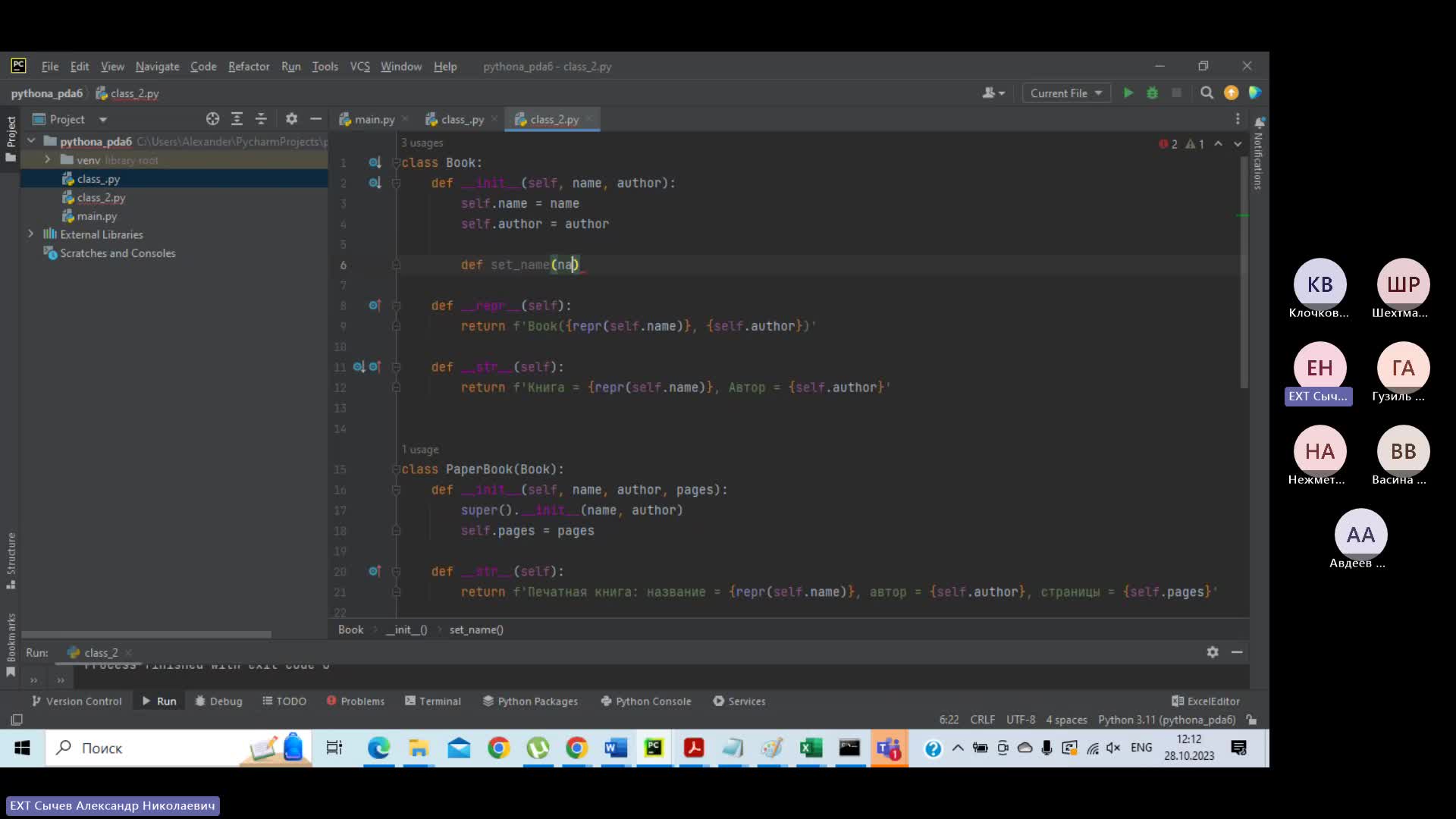Open Excel from the Windows taskbar

coord(811,748)
